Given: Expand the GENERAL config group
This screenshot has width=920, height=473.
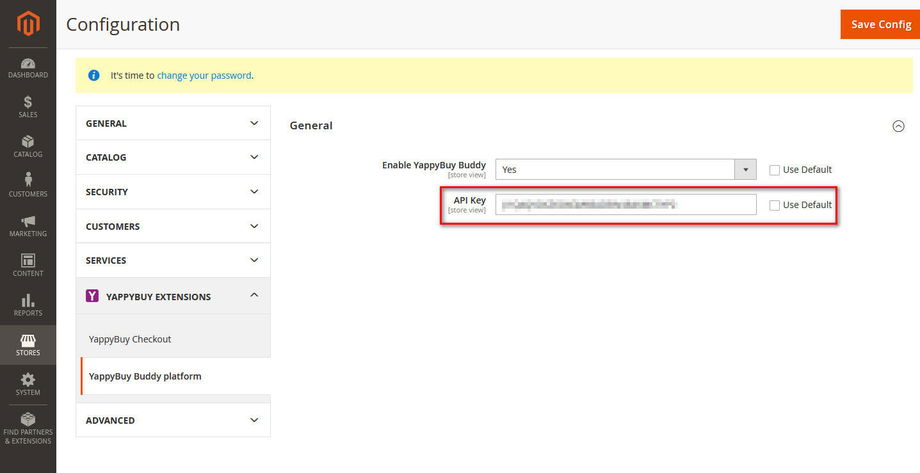Looking at the screenshot, I should click(173, 123).
